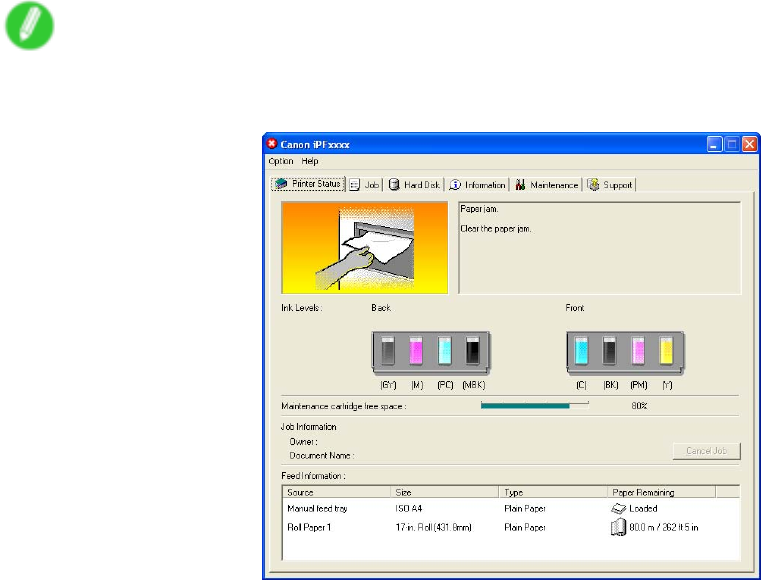The image size is (761, 580).
Task: Open the Maintenance tab
Action: pos(546,185)
